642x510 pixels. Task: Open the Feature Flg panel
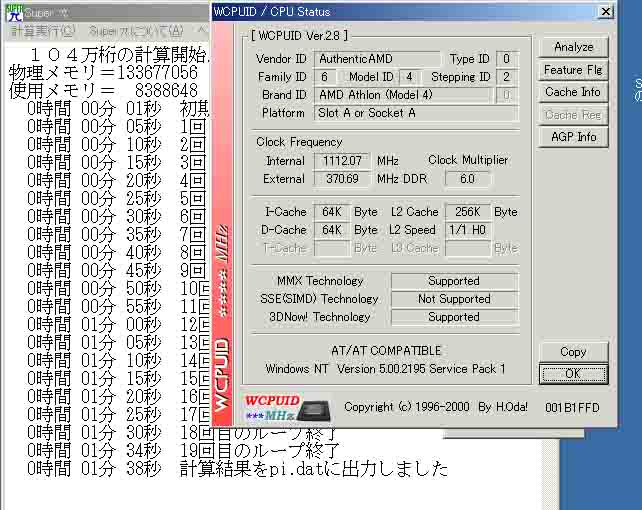tap(573, 70)
